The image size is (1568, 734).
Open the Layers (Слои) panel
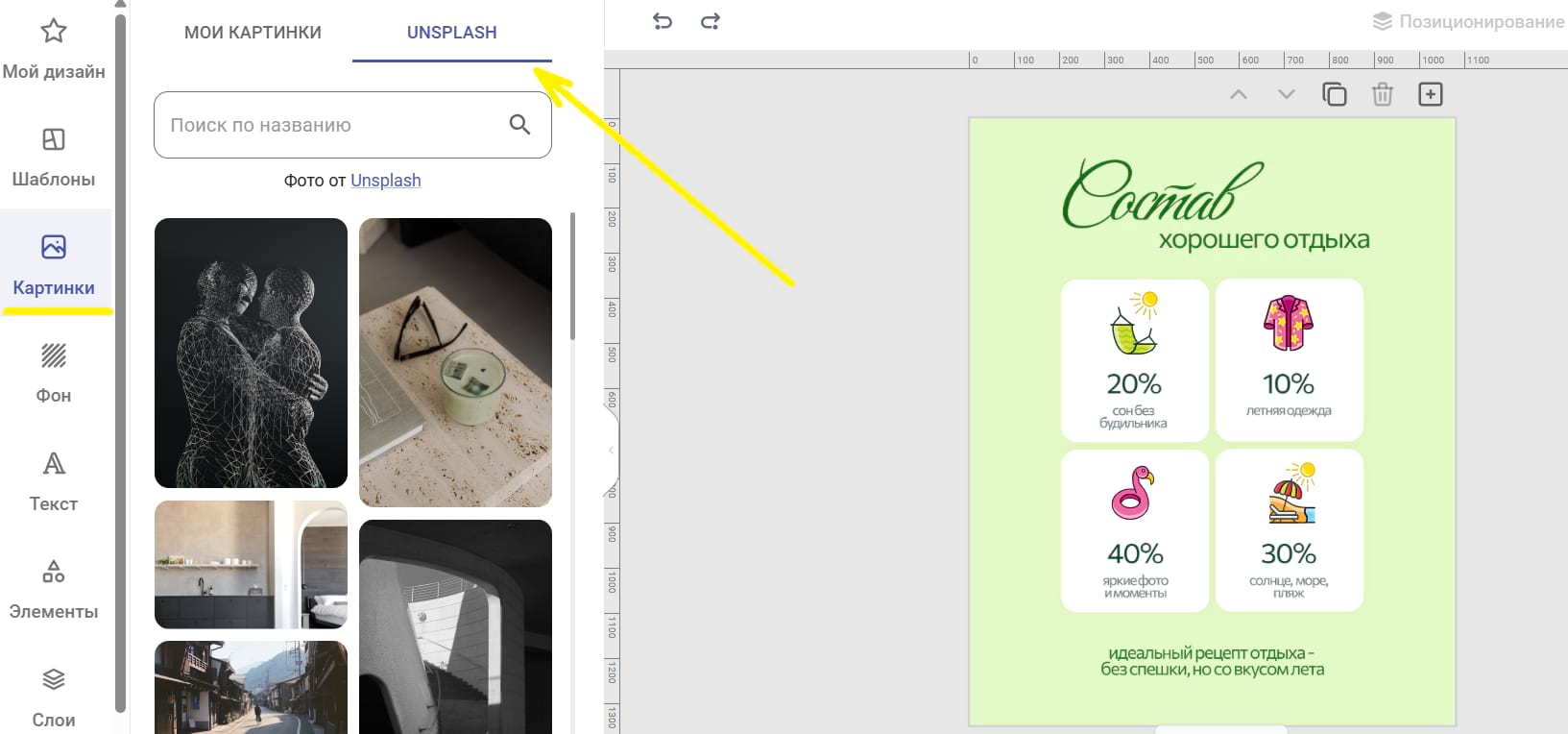point(54,697)
